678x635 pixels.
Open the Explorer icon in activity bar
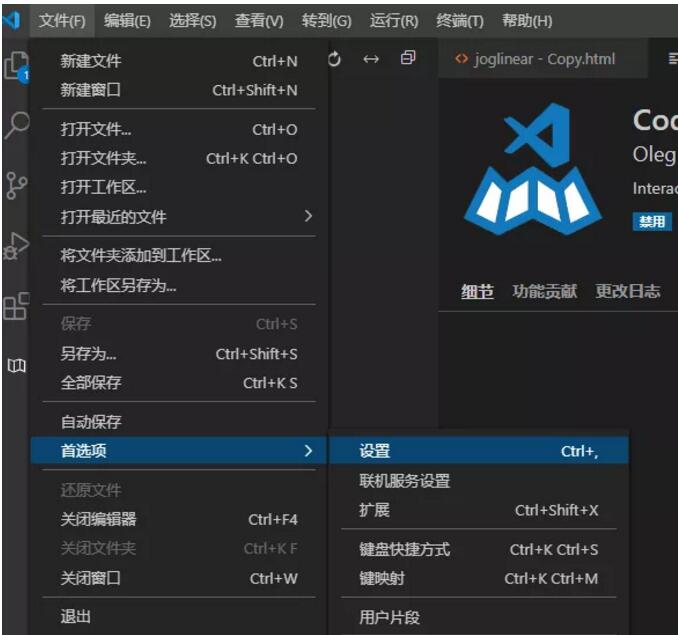pyautogui.click(x=16, y=66)
